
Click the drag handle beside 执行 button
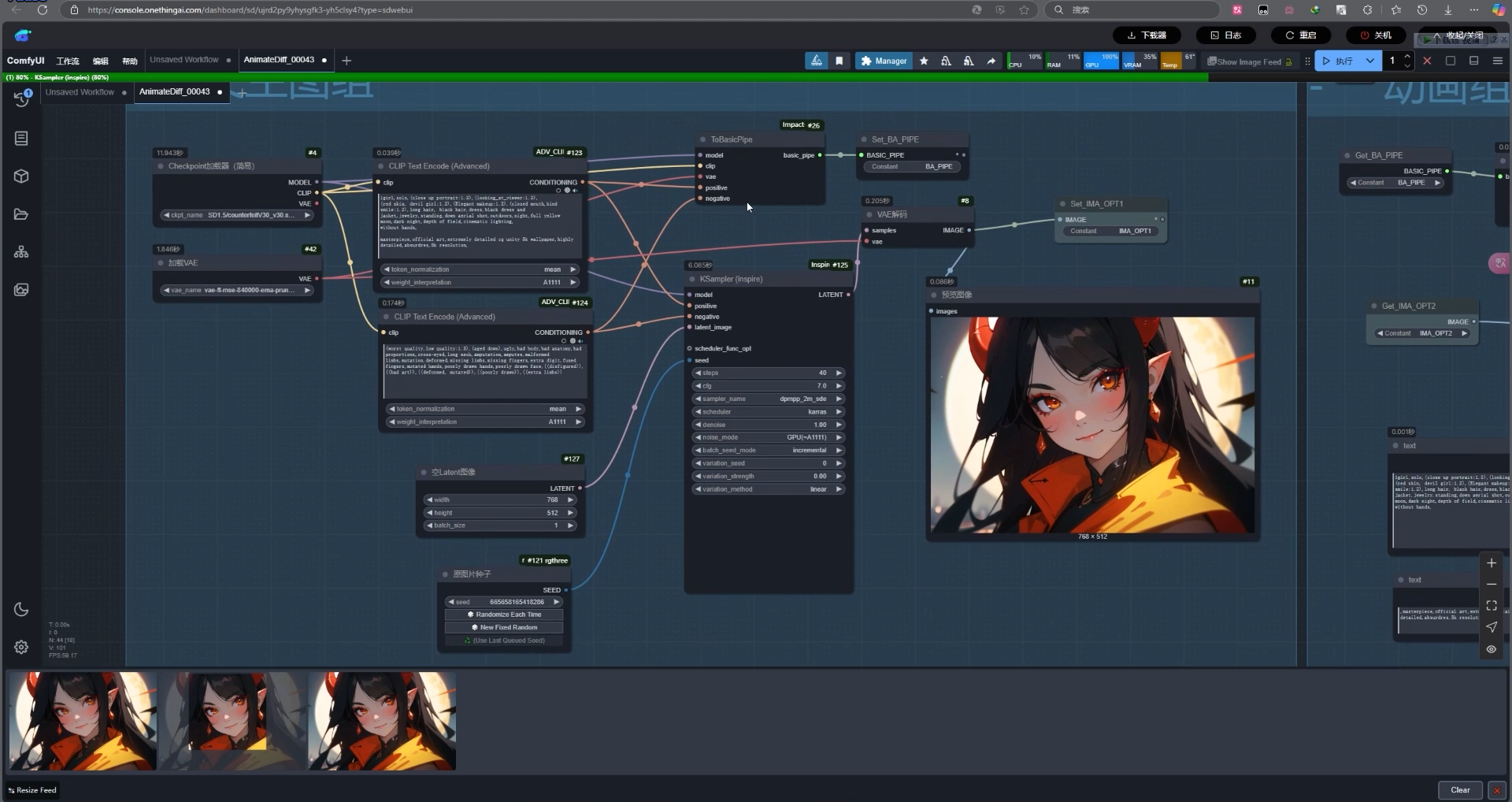pyautogui.click(x=1307, y=61)
